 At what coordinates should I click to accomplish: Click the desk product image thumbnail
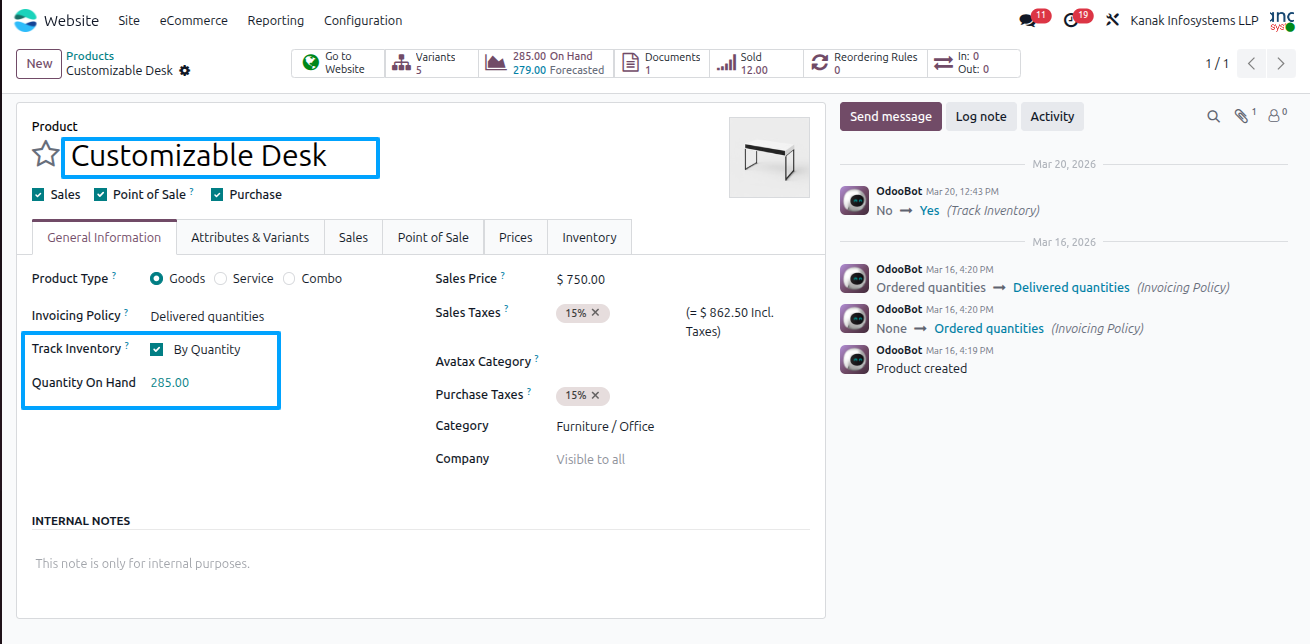[x=769, y=157]
